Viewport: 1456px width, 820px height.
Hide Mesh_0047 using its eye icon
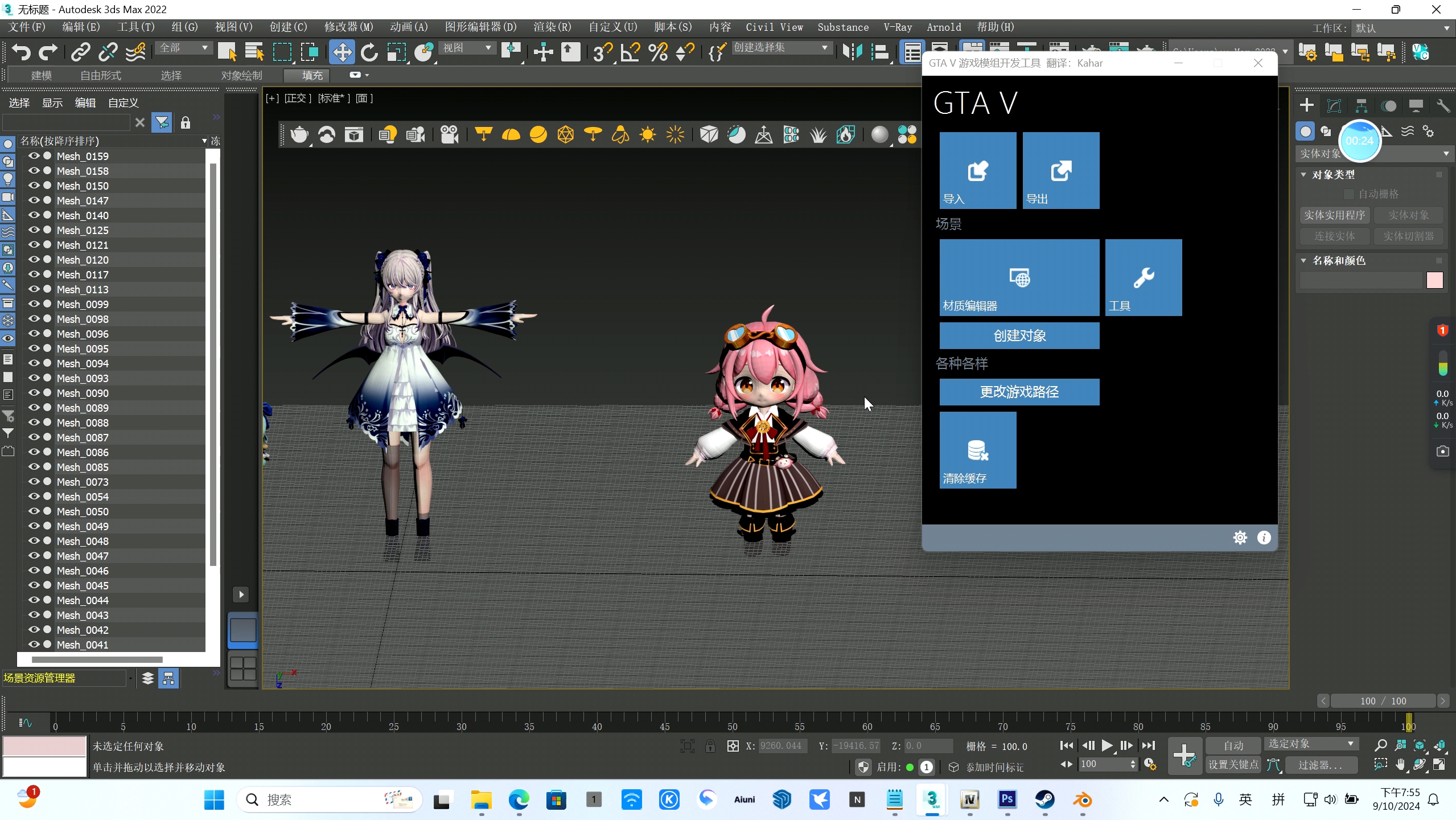point(34,555)
